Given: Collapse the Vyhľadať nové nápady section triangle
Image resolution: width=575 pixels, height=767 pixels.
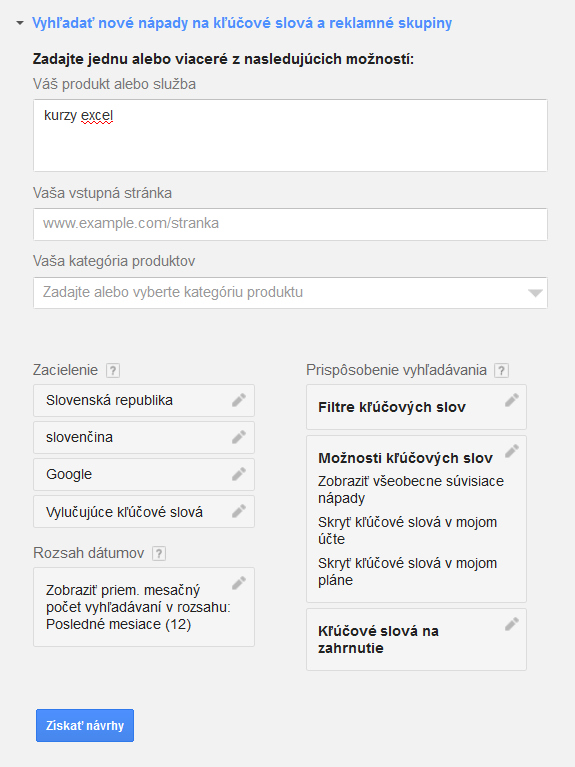Looking at the screenshot, I should 20,23.
